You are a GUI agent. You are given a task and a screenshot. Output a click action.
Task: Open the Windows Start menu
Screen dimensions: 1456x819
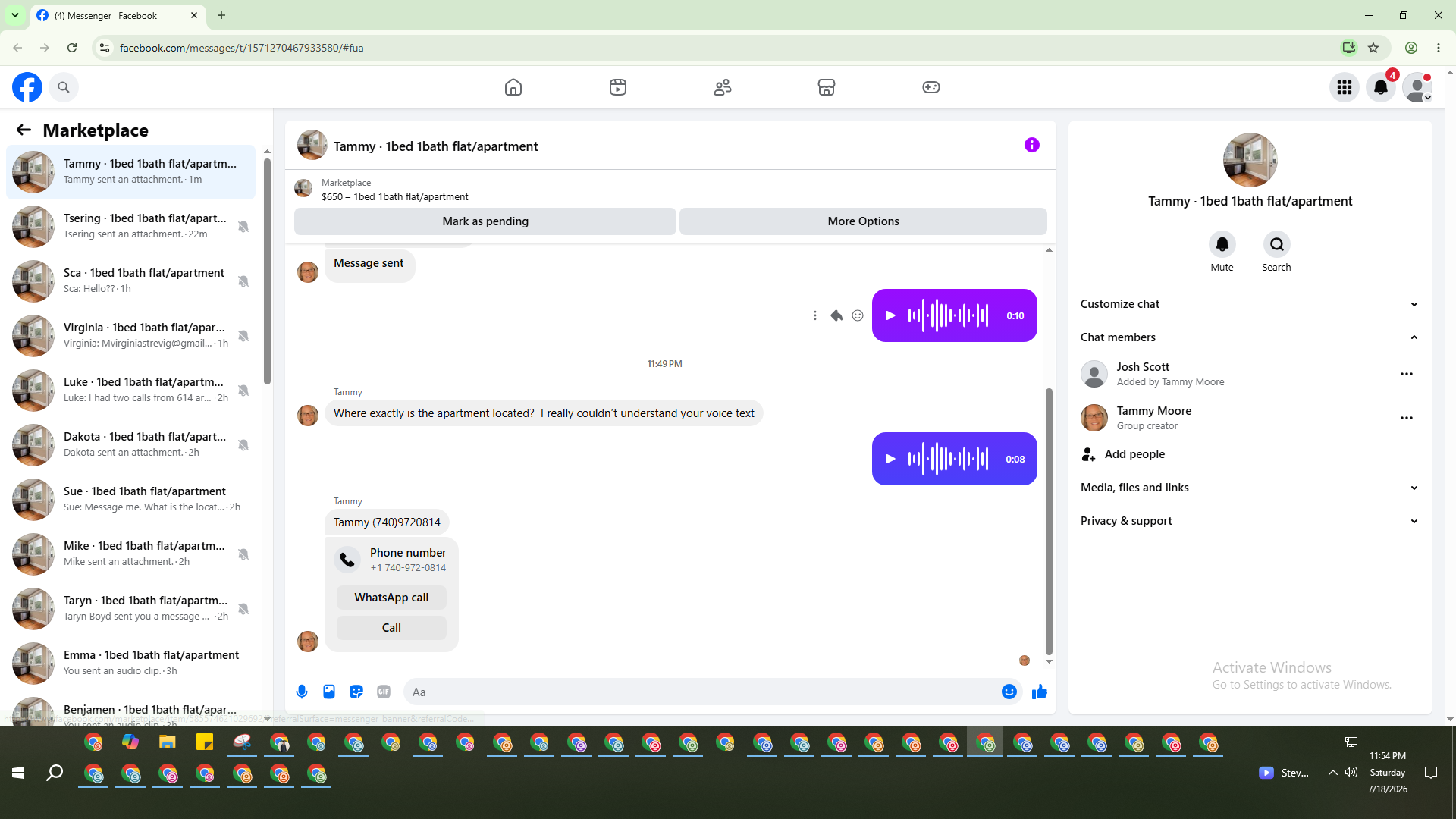coord(18,773)
